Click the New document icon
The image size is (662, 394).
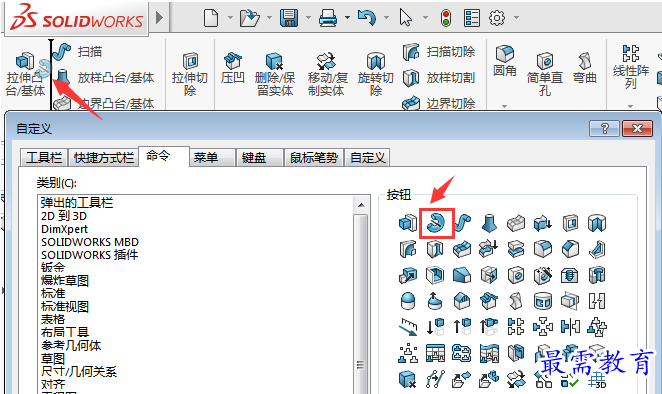pos(211,18)
